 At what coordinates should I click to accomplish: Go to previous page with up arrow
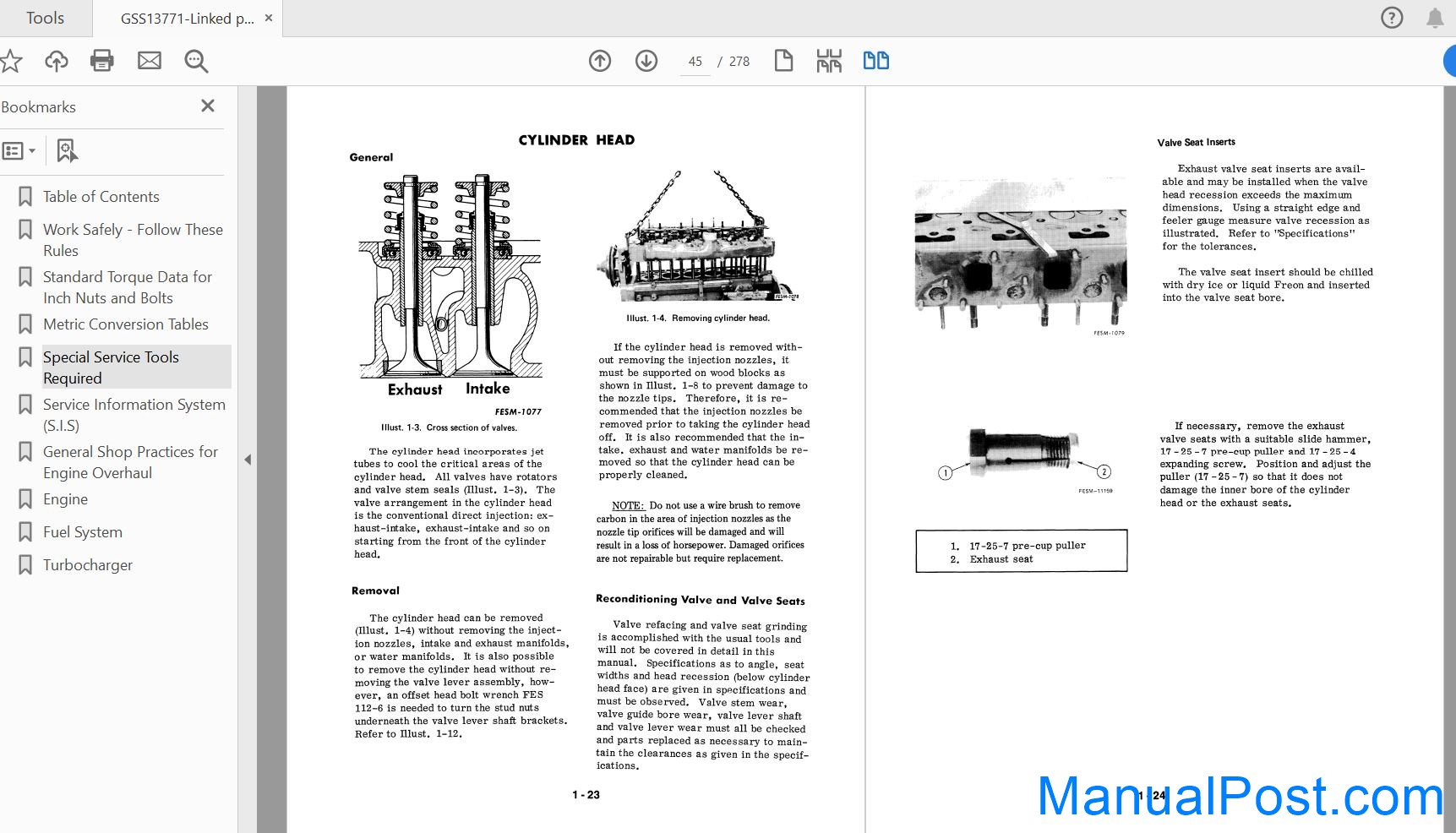pyautogui.click(x=600, y=61)
